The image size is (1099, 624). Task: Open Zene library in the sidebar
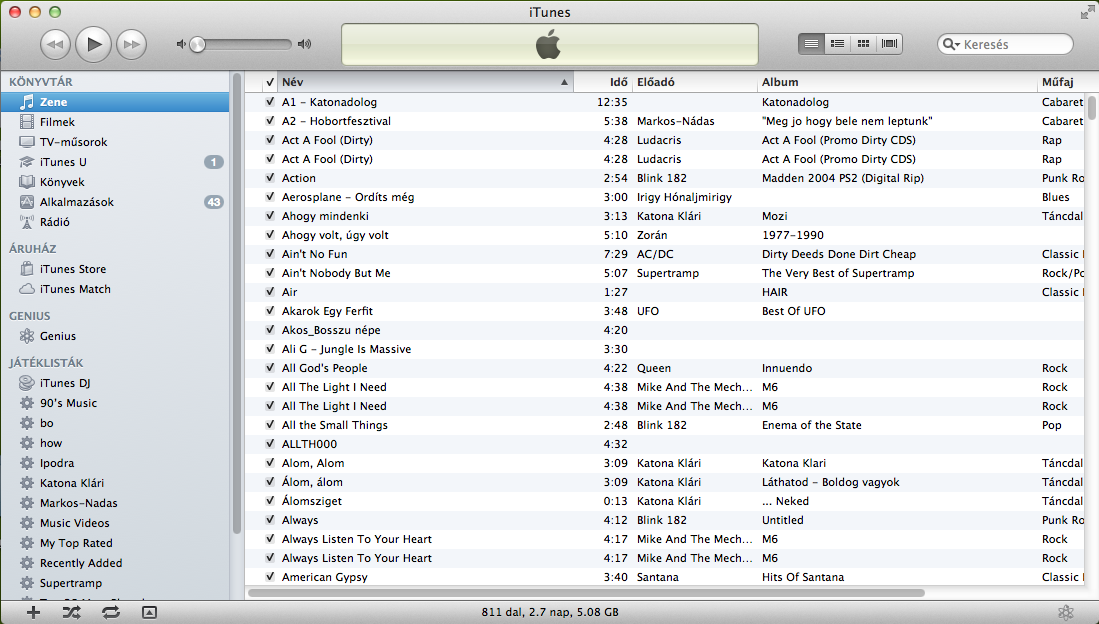(115, 102)
